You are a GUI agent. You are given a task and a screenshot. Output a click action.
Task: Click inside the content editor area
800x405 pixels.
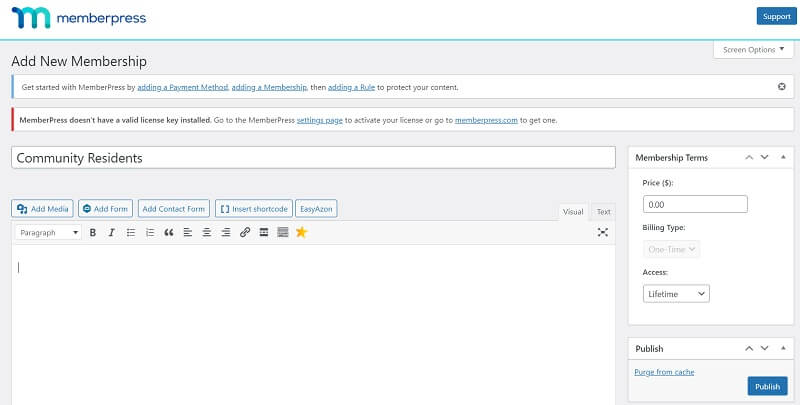pyautogui.click(x=313, y=324)
